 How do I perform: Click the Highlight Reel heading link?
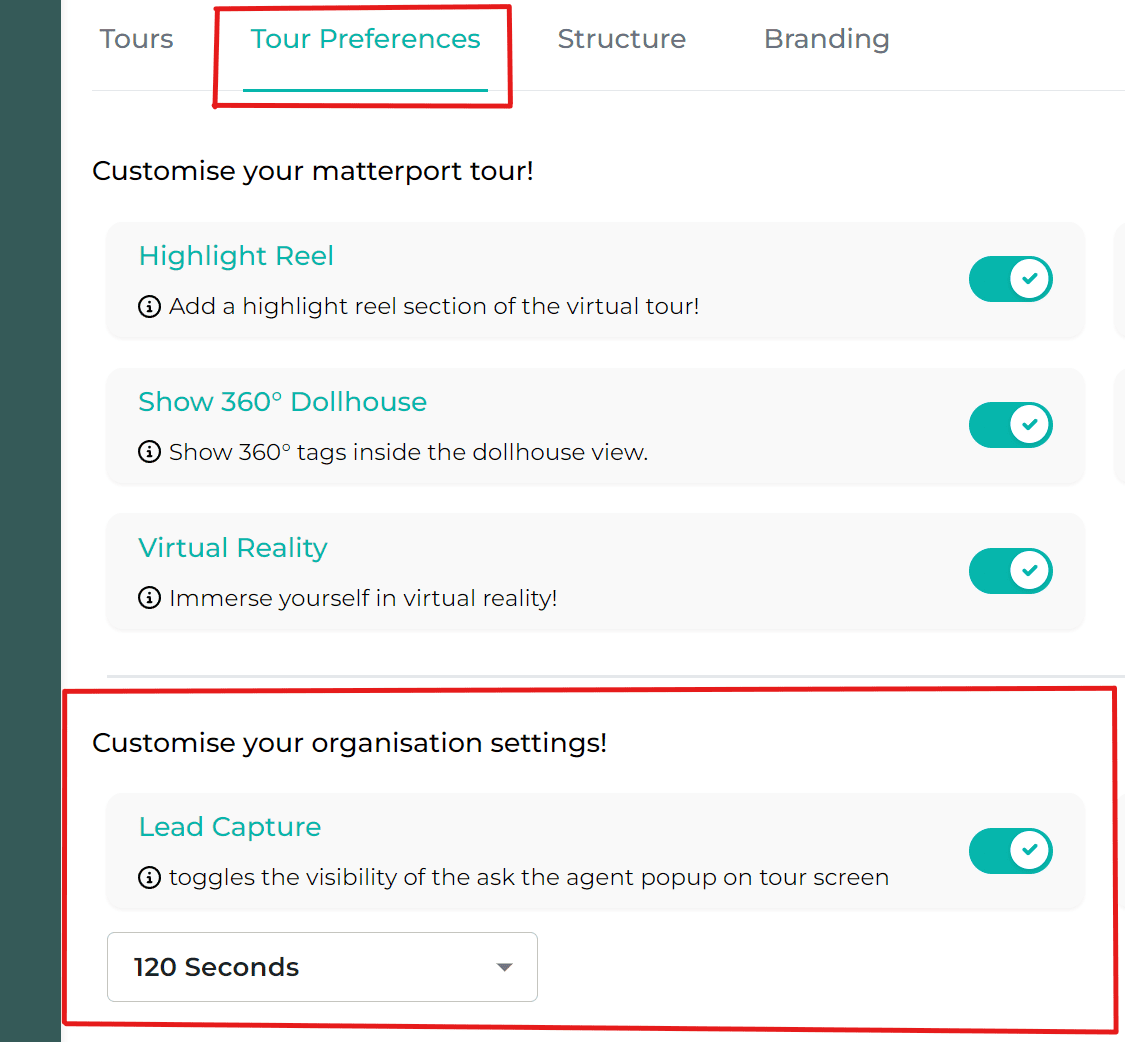pyautogui.click(x=236, y=256)
